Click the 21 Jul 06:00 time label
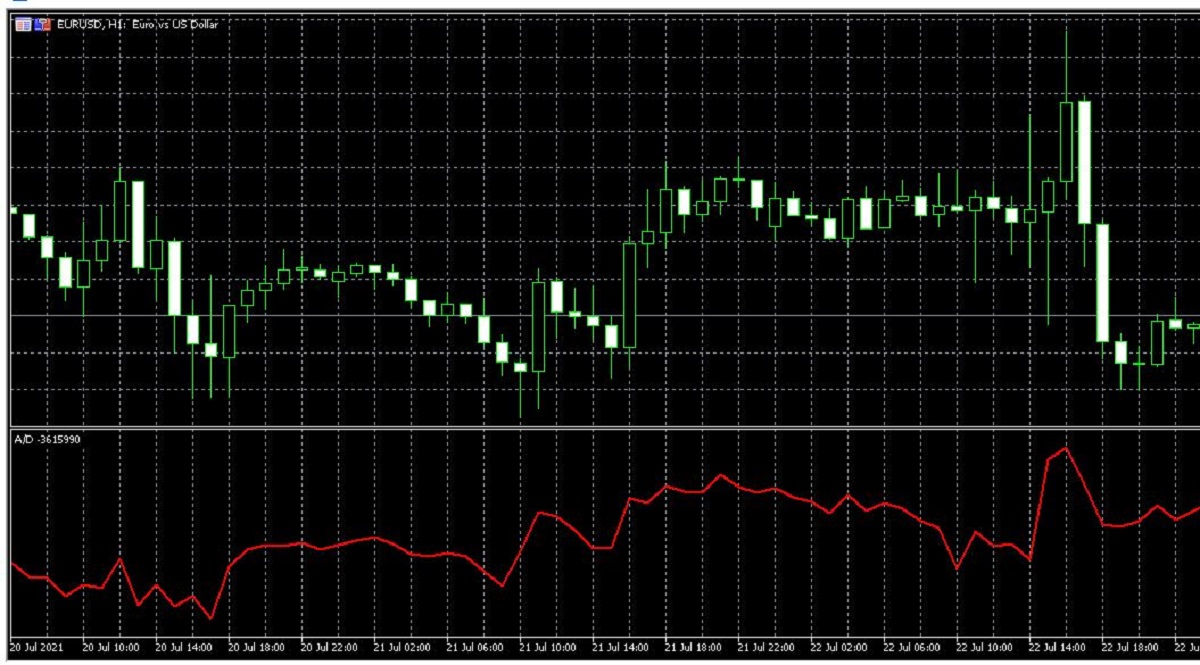Screen dimensions: 1200x665 click(x=476, y=648)
